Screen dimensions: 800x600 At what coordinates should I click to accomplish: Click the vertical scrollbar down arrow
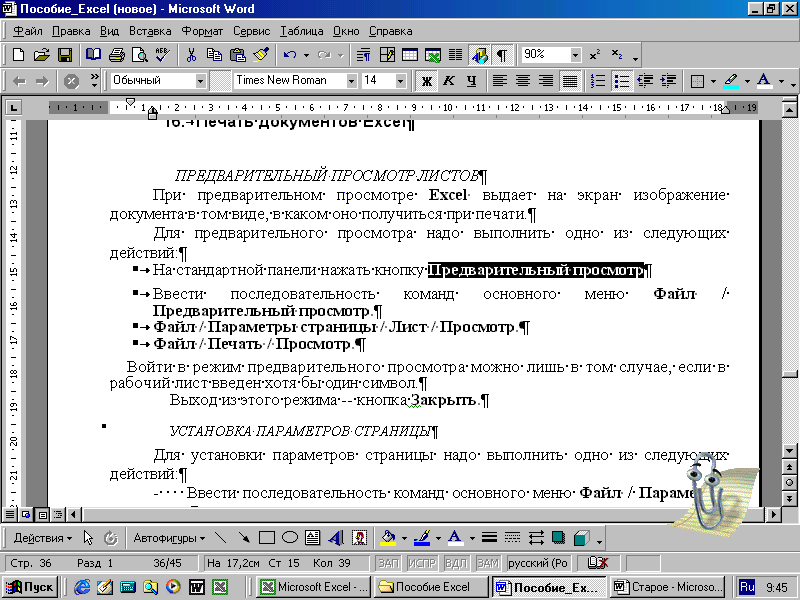[x=789, y=451]
